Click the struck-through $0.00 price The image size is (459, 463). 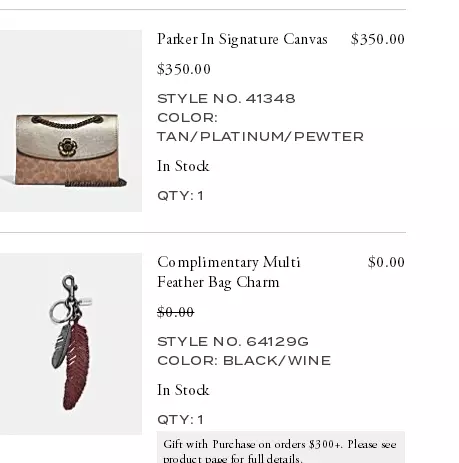[x=176, y=312]
